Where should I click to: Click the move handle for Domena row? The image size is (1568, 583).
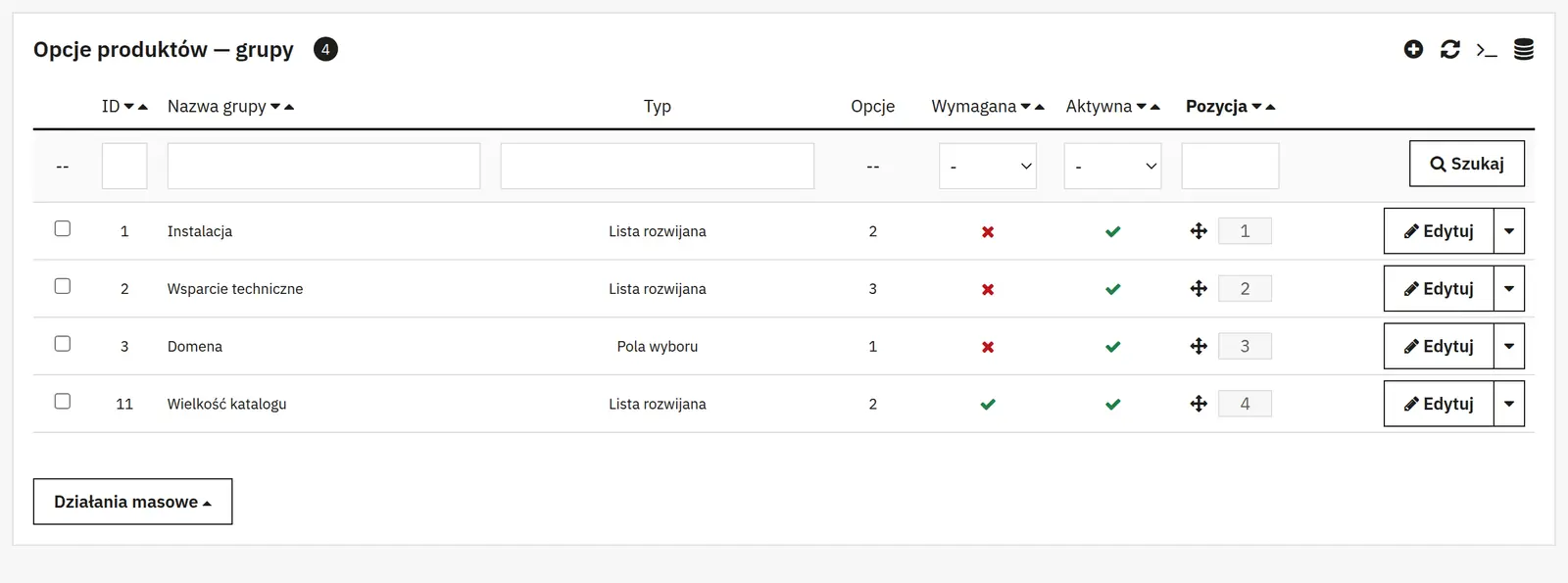pos(1199,346)
